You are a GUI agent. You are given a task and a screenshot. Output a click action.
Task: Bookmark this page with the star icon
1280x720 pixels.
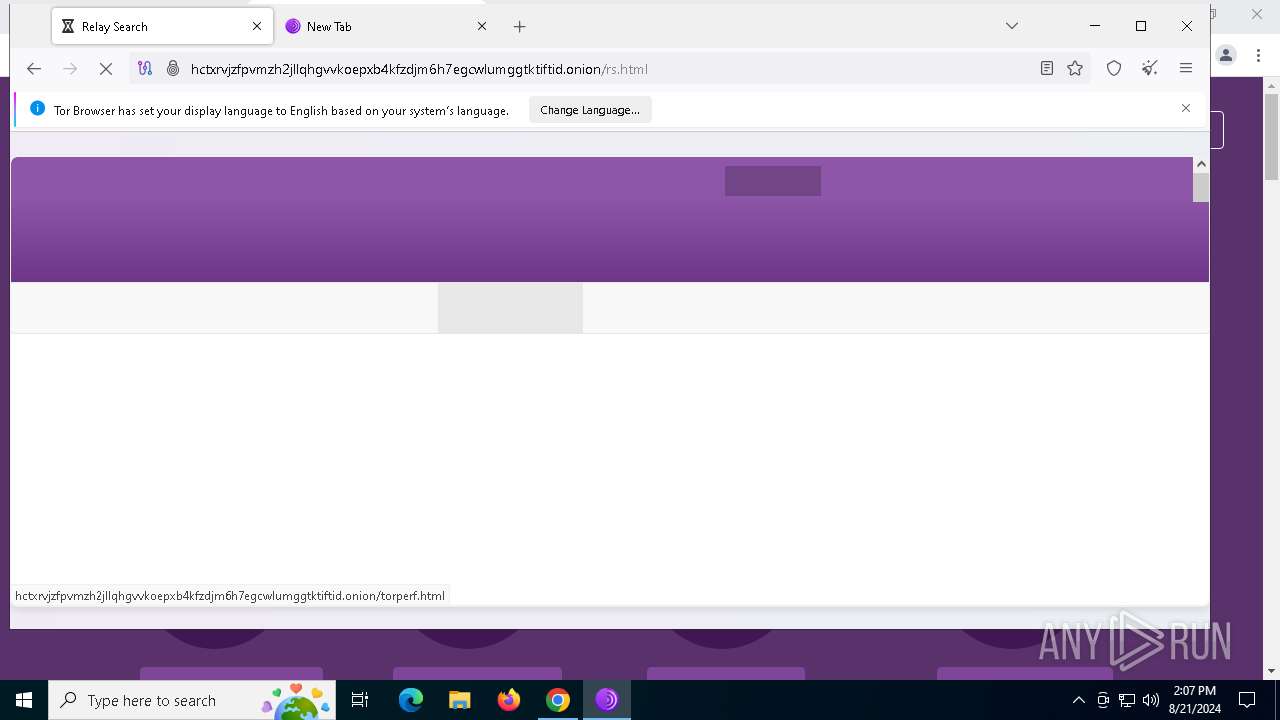coord(1075,69)
